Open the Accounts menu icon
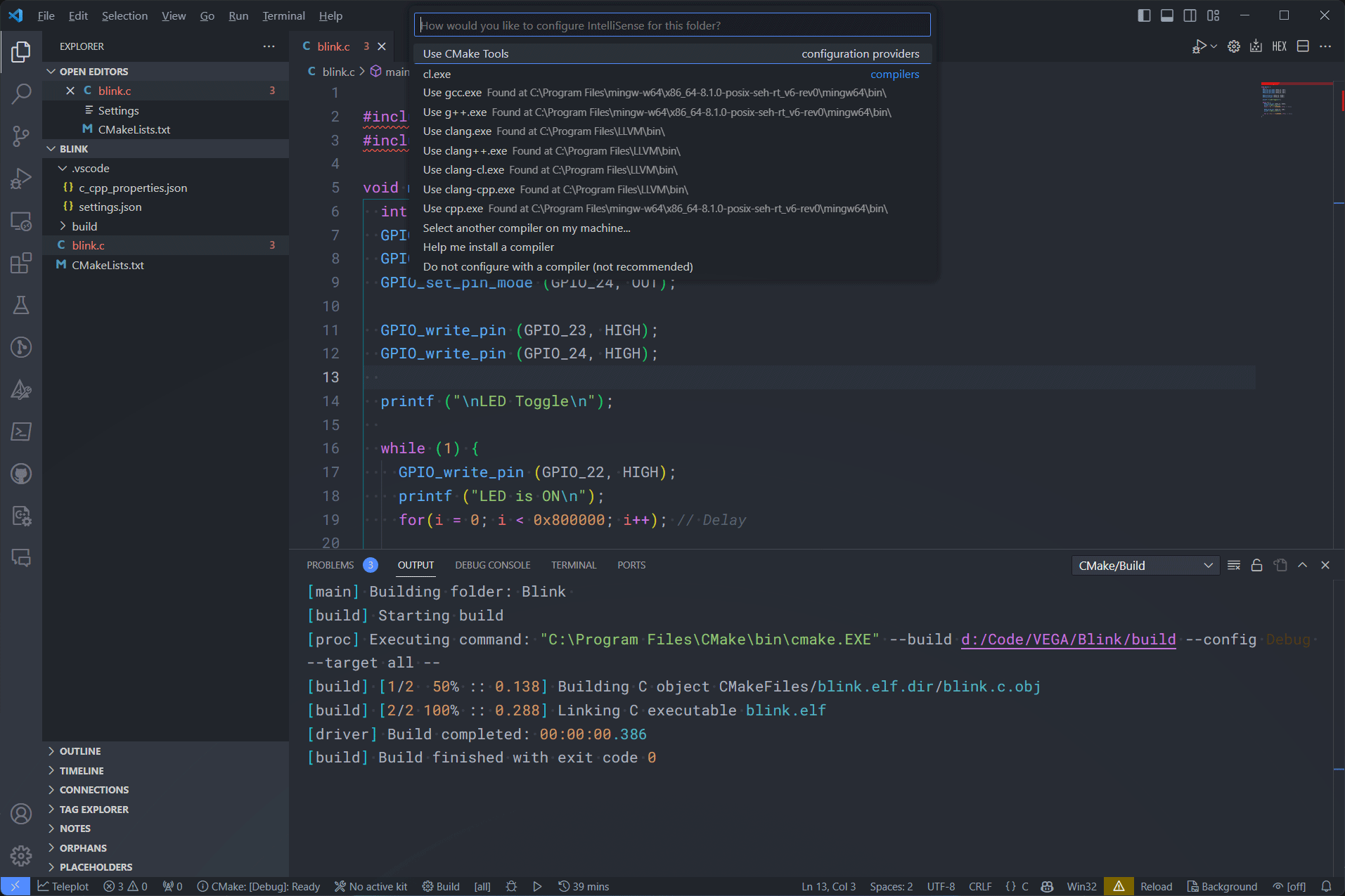This screenshot has height=896, width=1345. point(21,814)
